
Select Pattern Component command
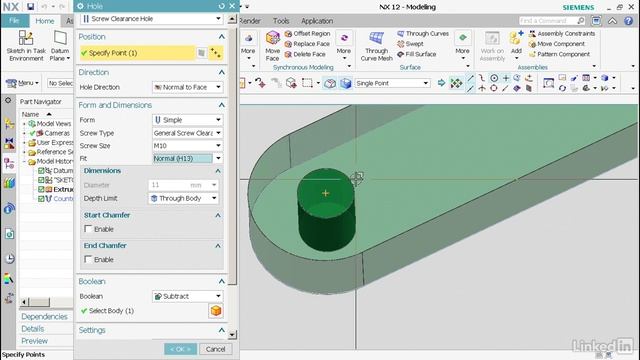559,54
